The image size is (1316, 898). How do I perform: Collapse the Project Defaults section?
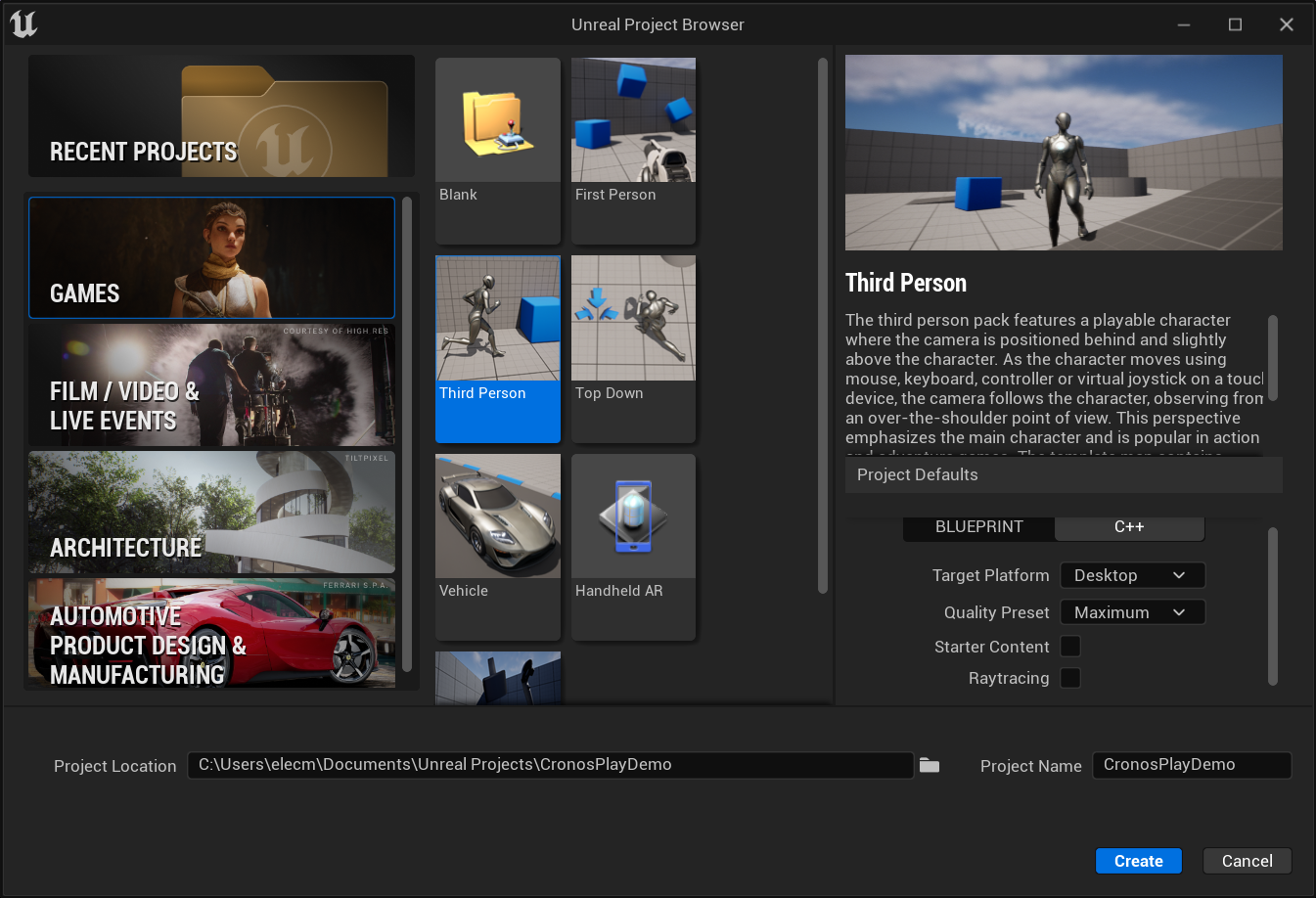[1063, 474]
